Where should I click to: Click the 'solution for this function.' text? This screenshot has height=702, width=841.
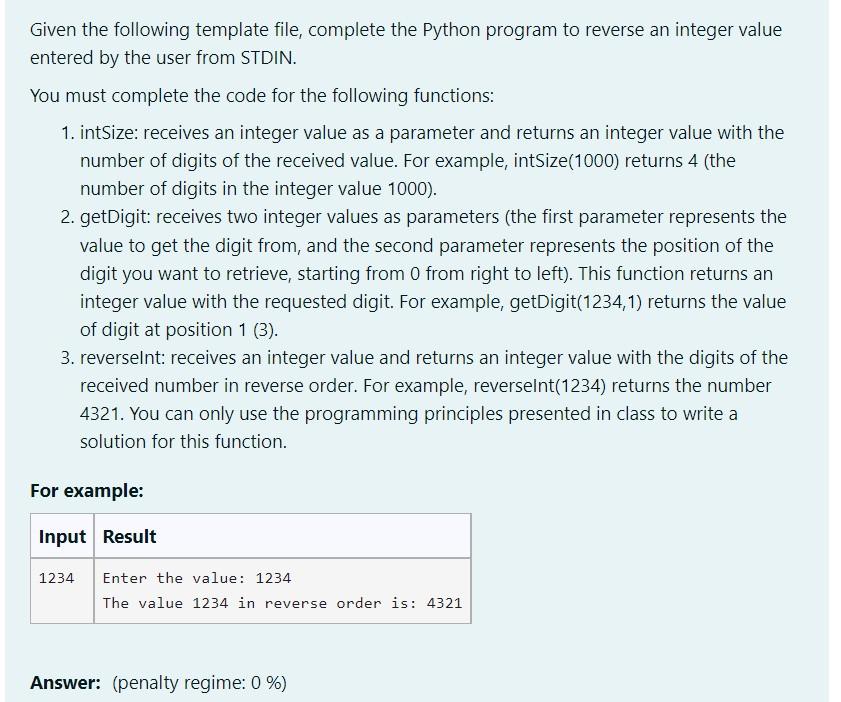pyautogui.click(x=183, y=442)
